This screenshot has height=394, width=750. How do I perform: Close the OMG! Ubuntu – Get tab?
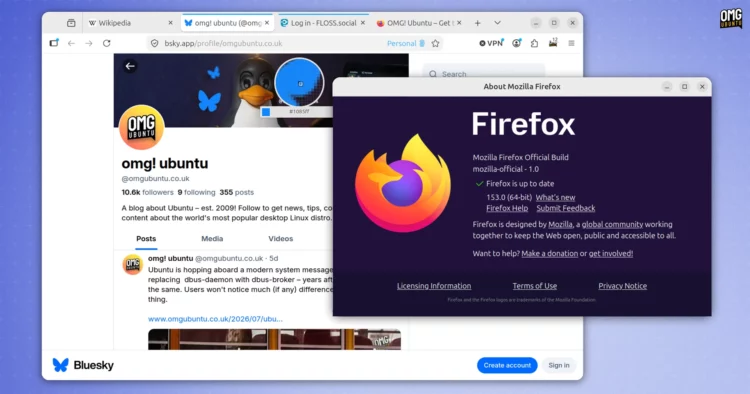(459, 23)
